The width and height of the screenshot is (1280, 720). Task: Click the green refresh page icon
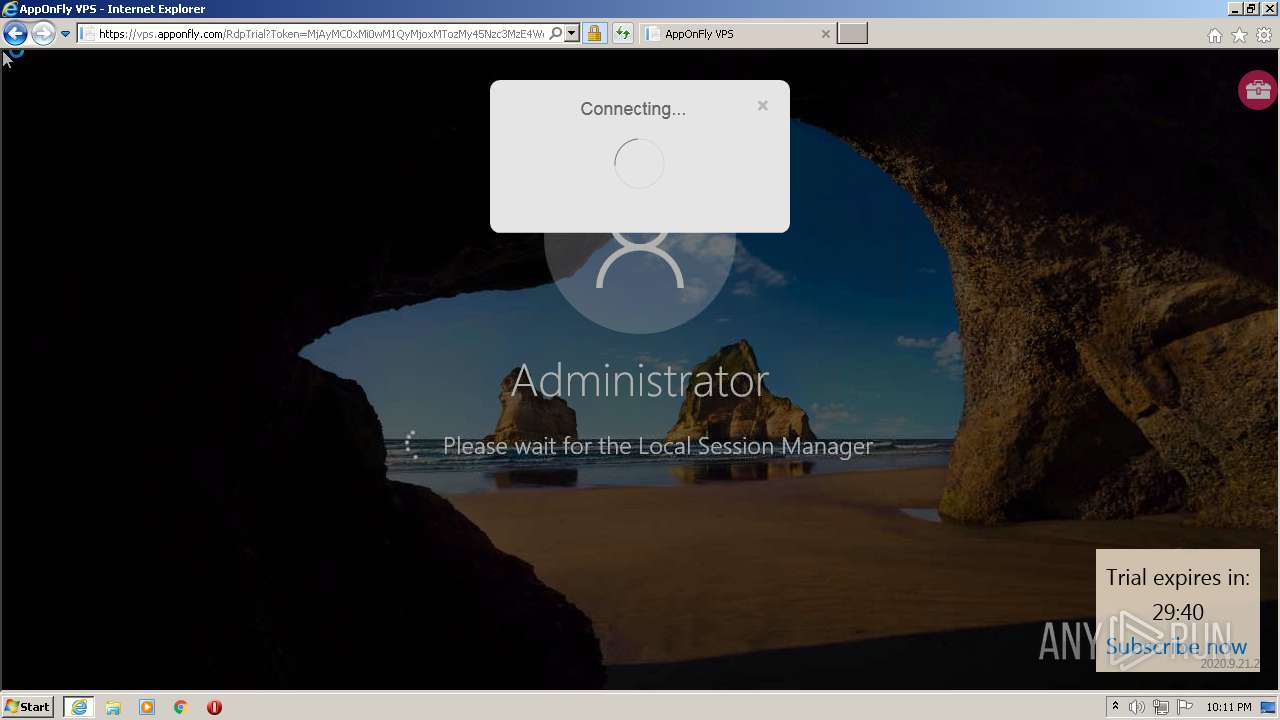click(623, 34)
